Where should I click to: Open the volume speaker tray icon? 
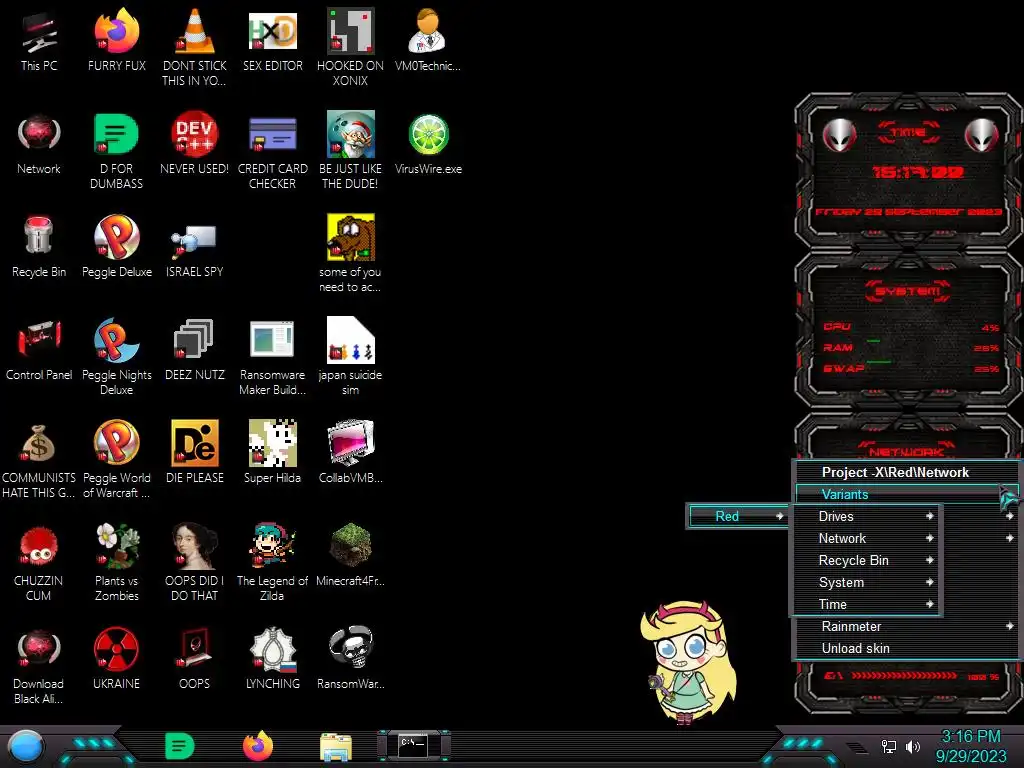tap(912, 746)
